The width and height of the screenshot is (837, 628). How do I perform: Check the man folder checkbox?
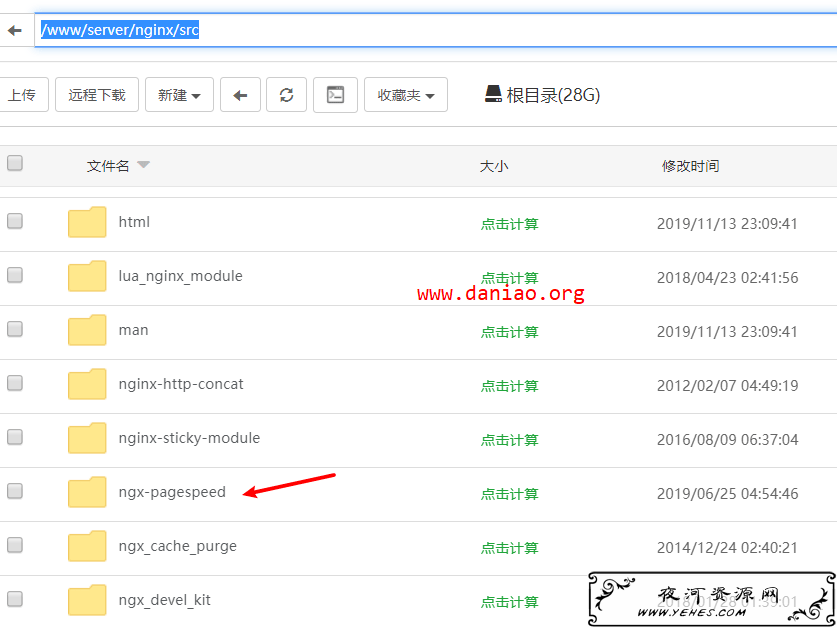pos(15,329)
